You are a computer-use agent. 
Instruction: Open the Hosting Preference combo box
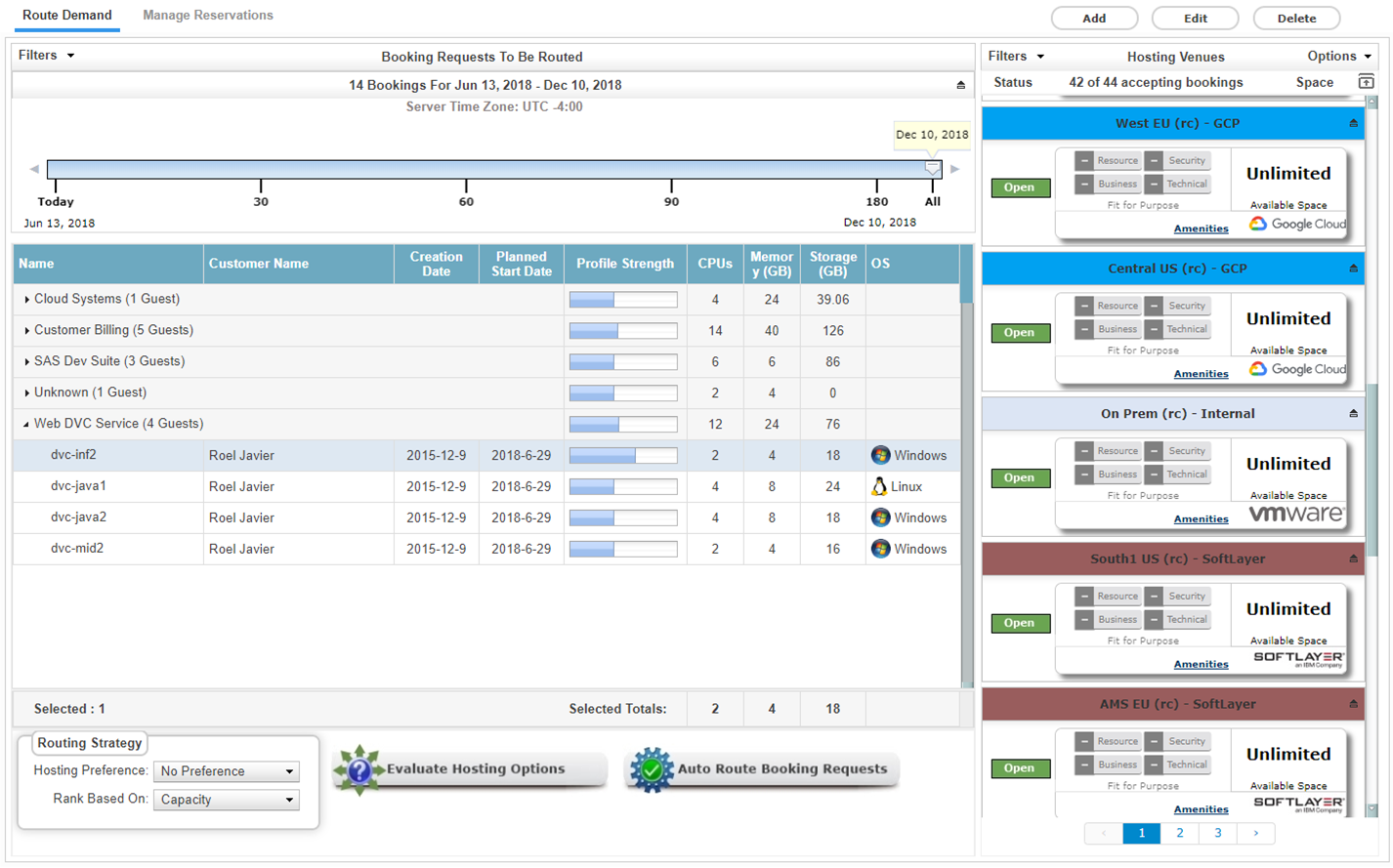coord(227,771)
